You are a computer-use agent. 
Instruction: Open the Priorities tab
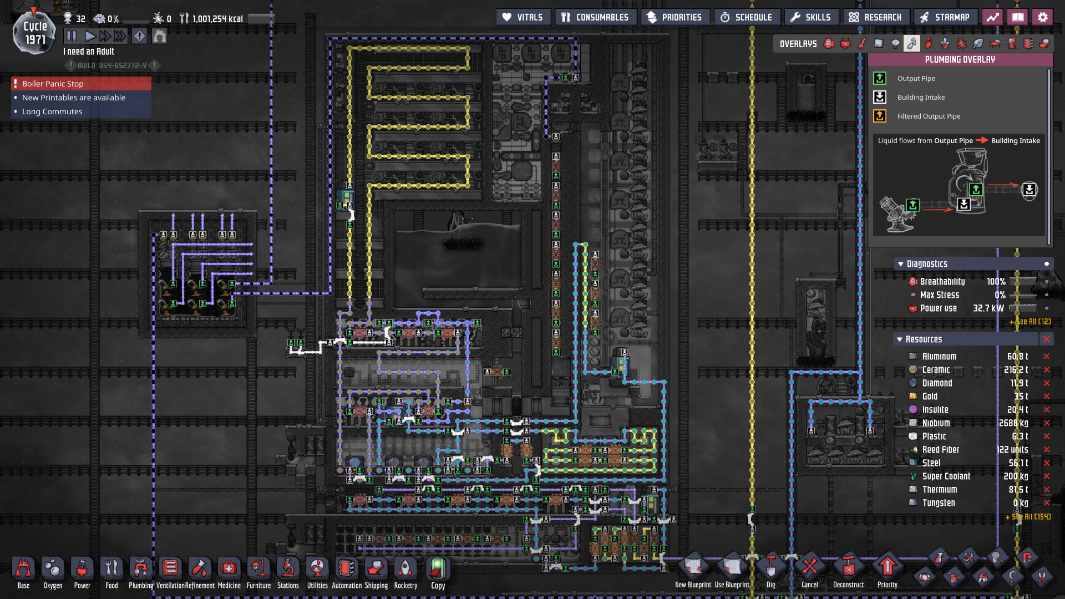click(674, 17)
